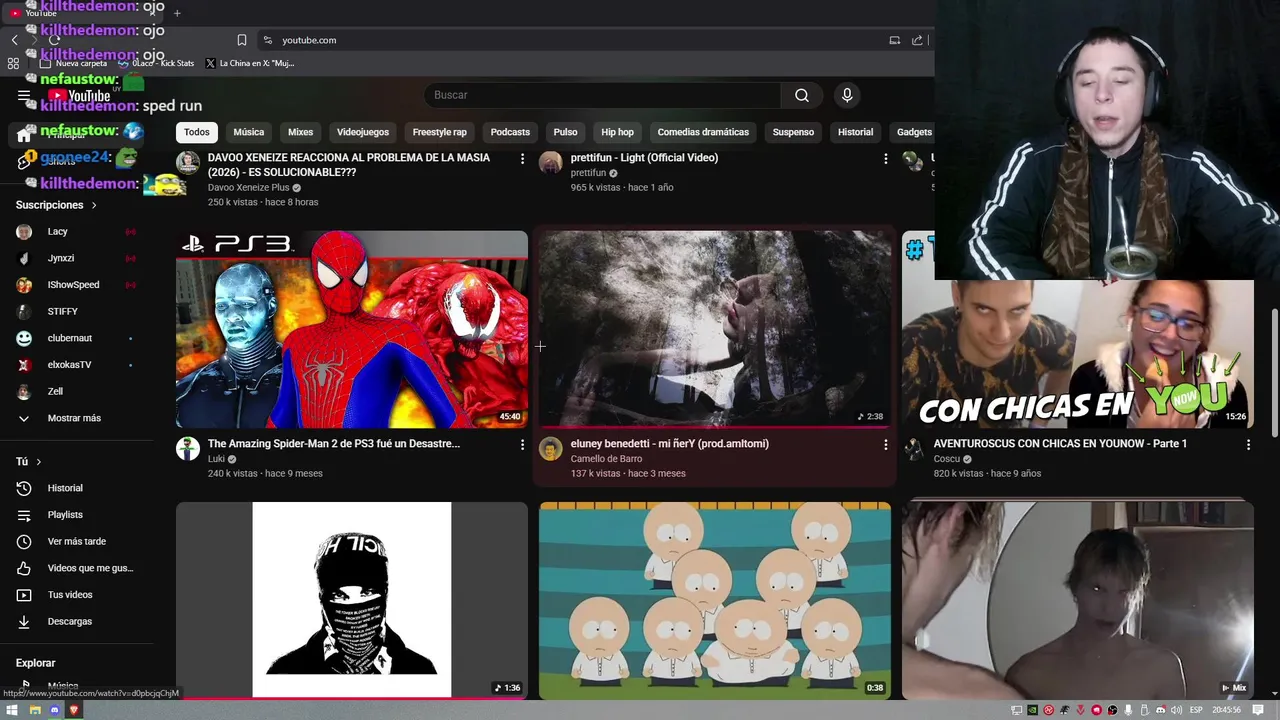Image resolution: width=1280 pixels, height=720 pixels.
Task: Select the Suspenso filter chip
Action: coord(793,132)
